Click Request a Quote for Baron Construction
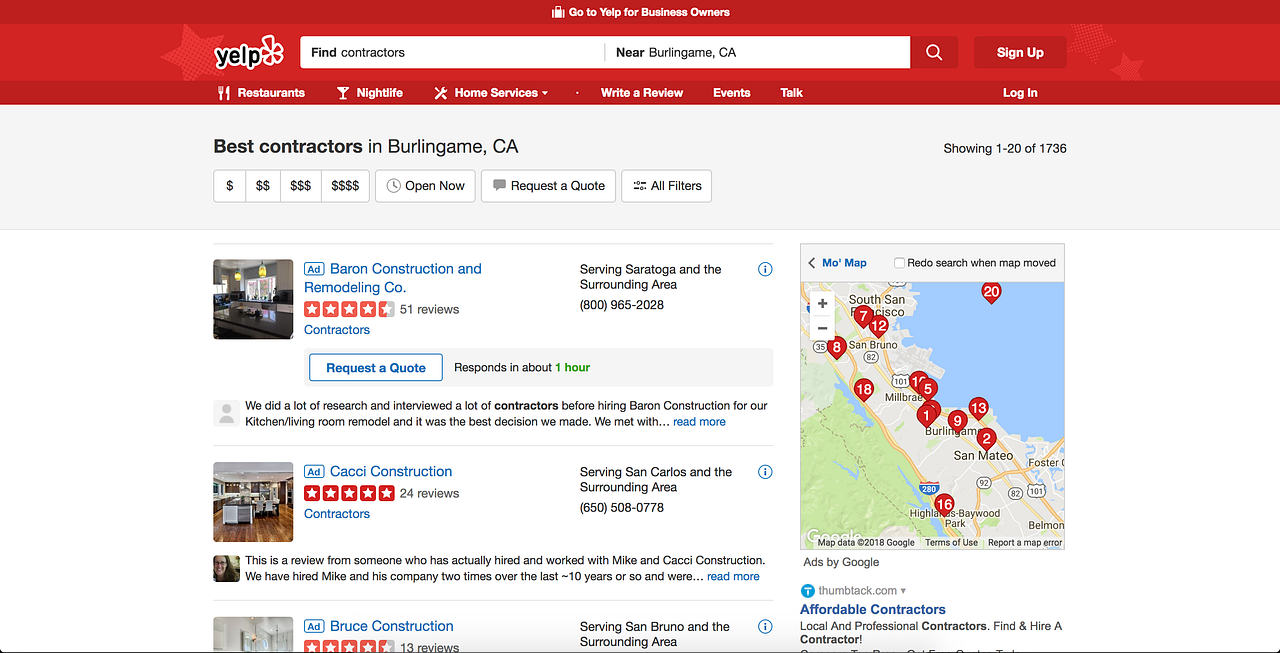 tap(376, 368)
